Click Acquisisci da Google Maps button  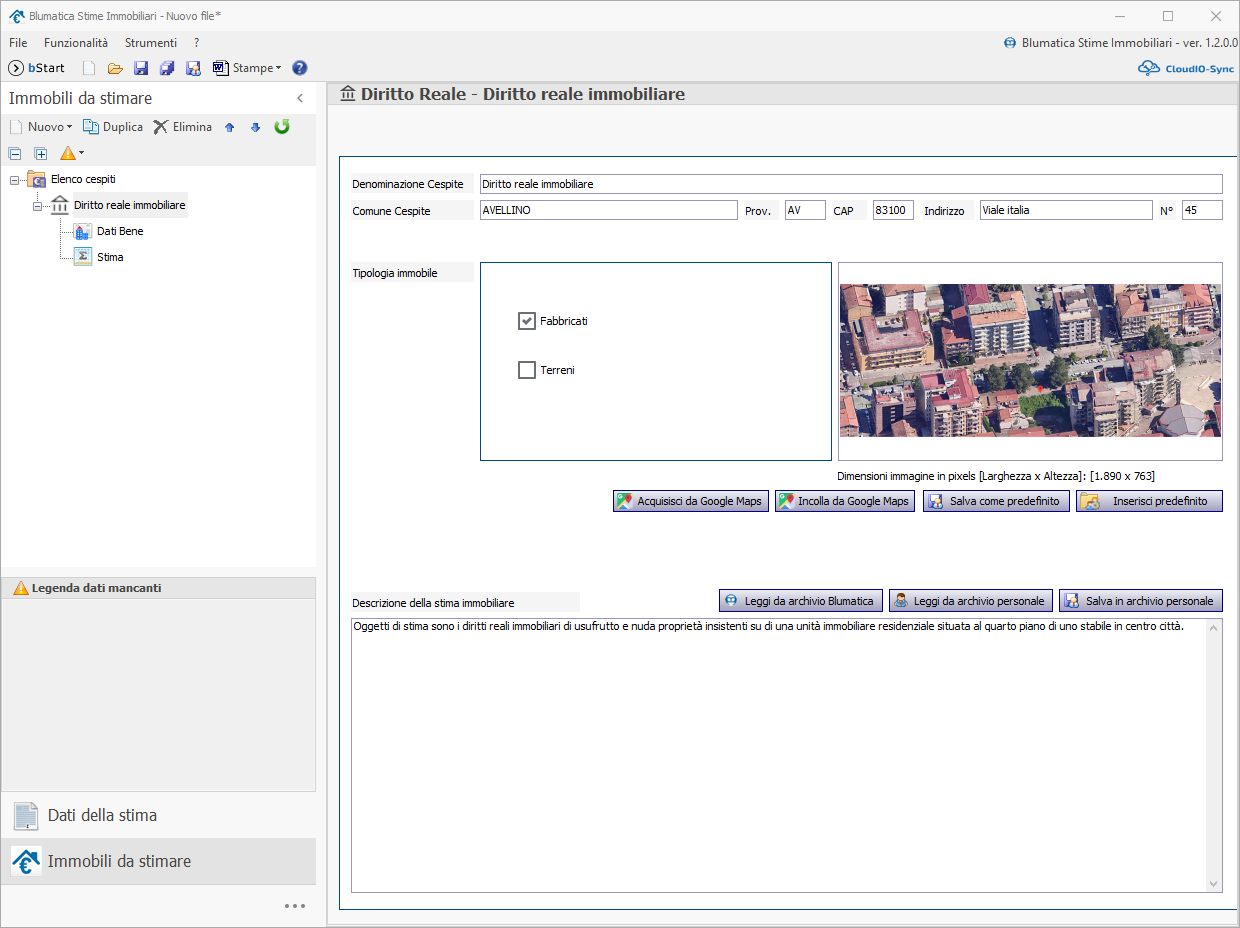coord(691,501)
